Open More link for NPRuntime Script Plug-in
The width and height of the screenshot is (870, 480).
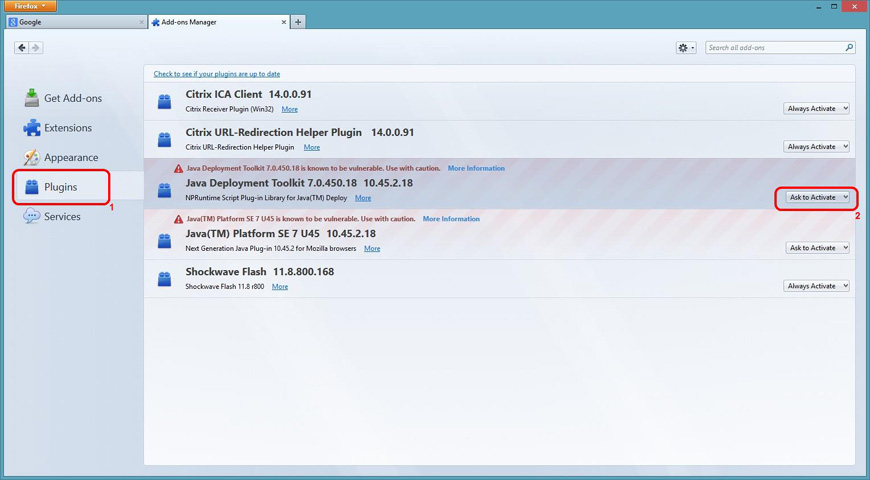tap(363, 198)
